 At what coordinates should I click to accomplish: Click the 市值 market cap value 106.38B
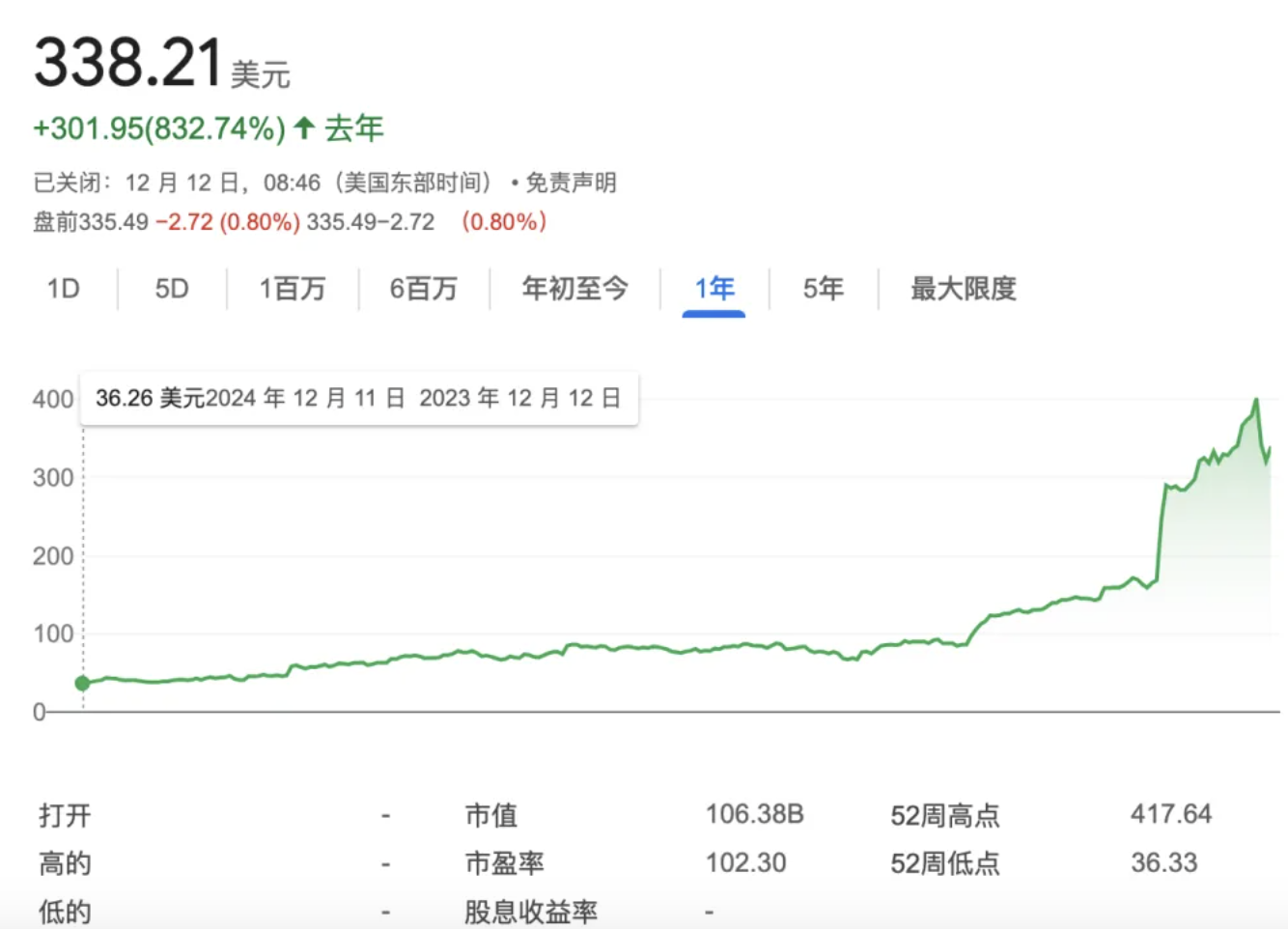point(755,814)
